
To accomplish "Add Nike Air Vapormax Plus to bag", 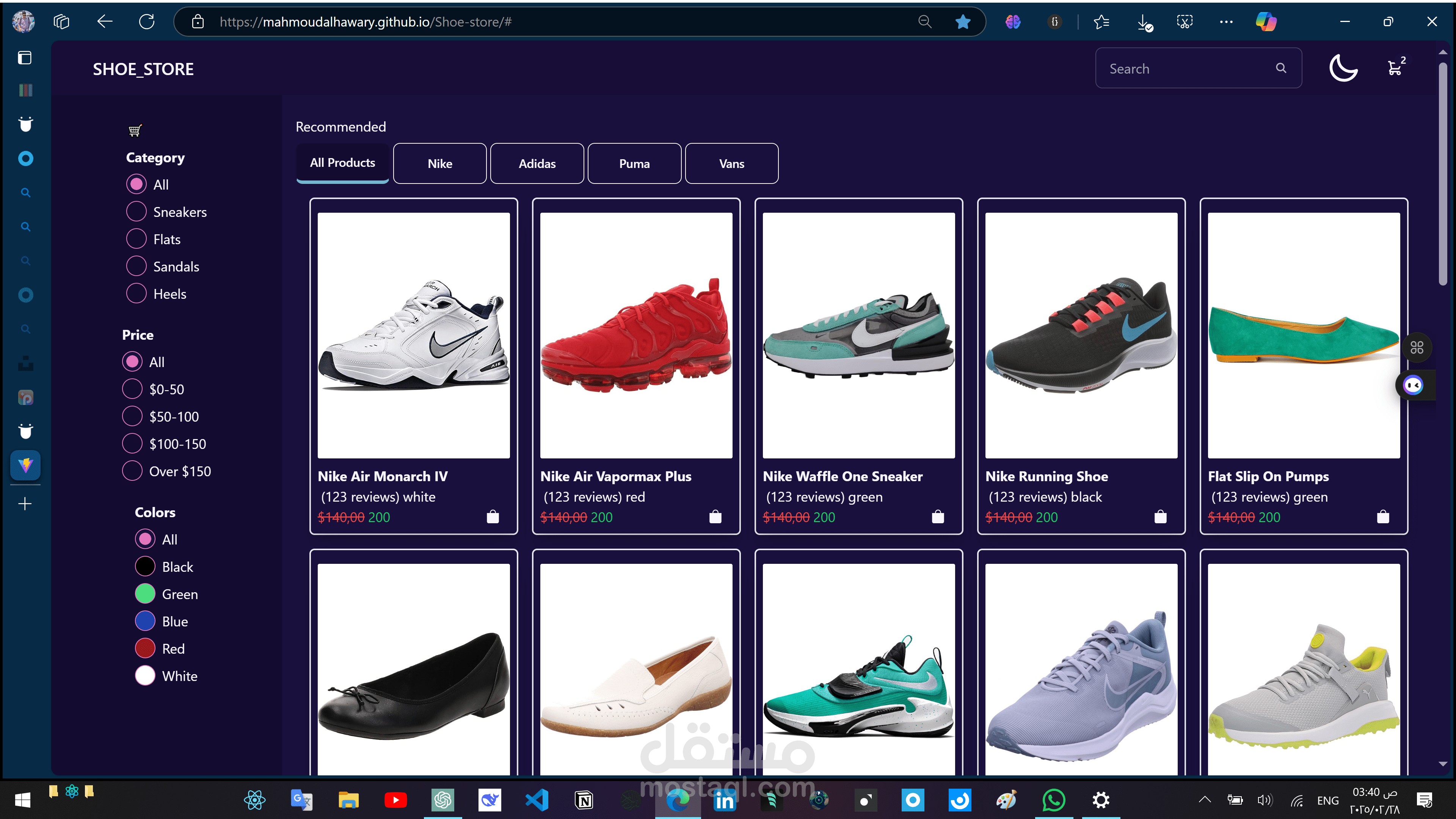I will 715,516.
